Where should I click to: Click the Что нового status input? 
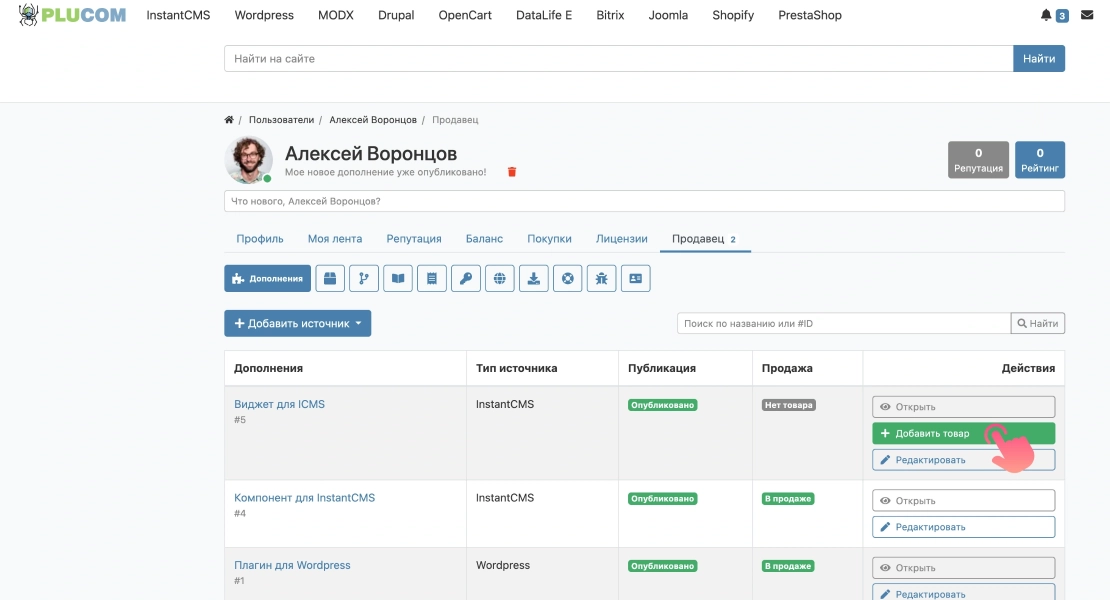click(x=644, y=202)
